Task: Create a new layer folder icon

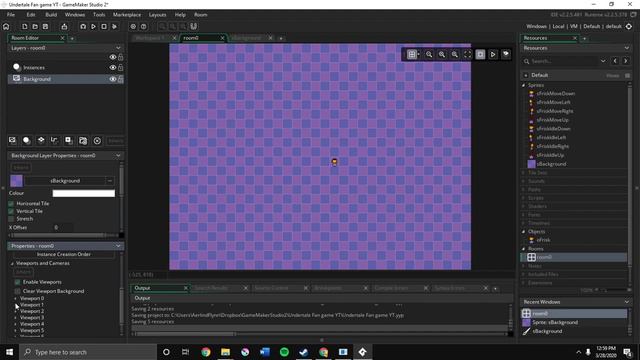Action: coord(83,140)
